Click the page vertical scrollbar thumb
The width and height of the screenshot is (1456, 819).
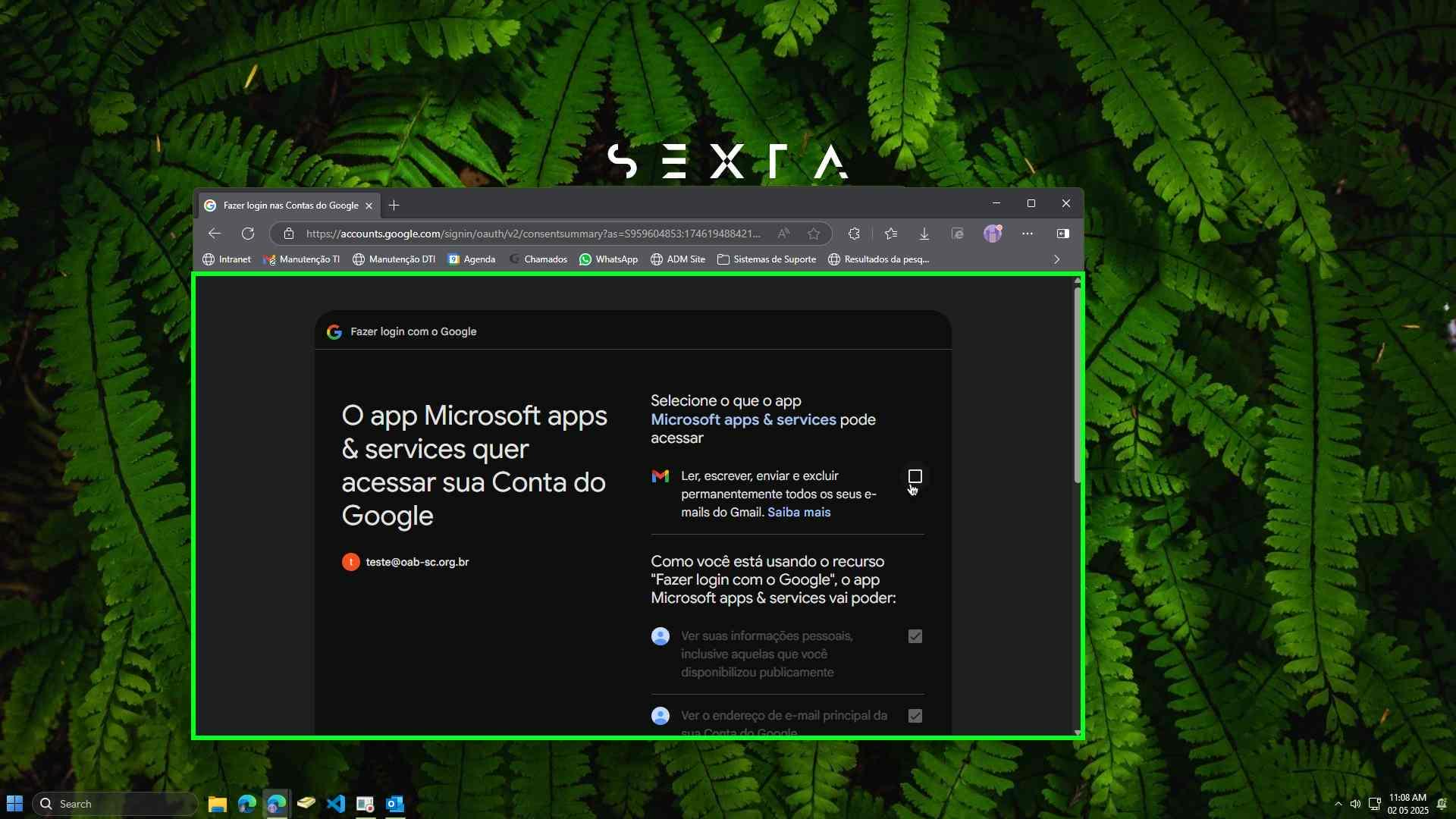click(1078, 384)
